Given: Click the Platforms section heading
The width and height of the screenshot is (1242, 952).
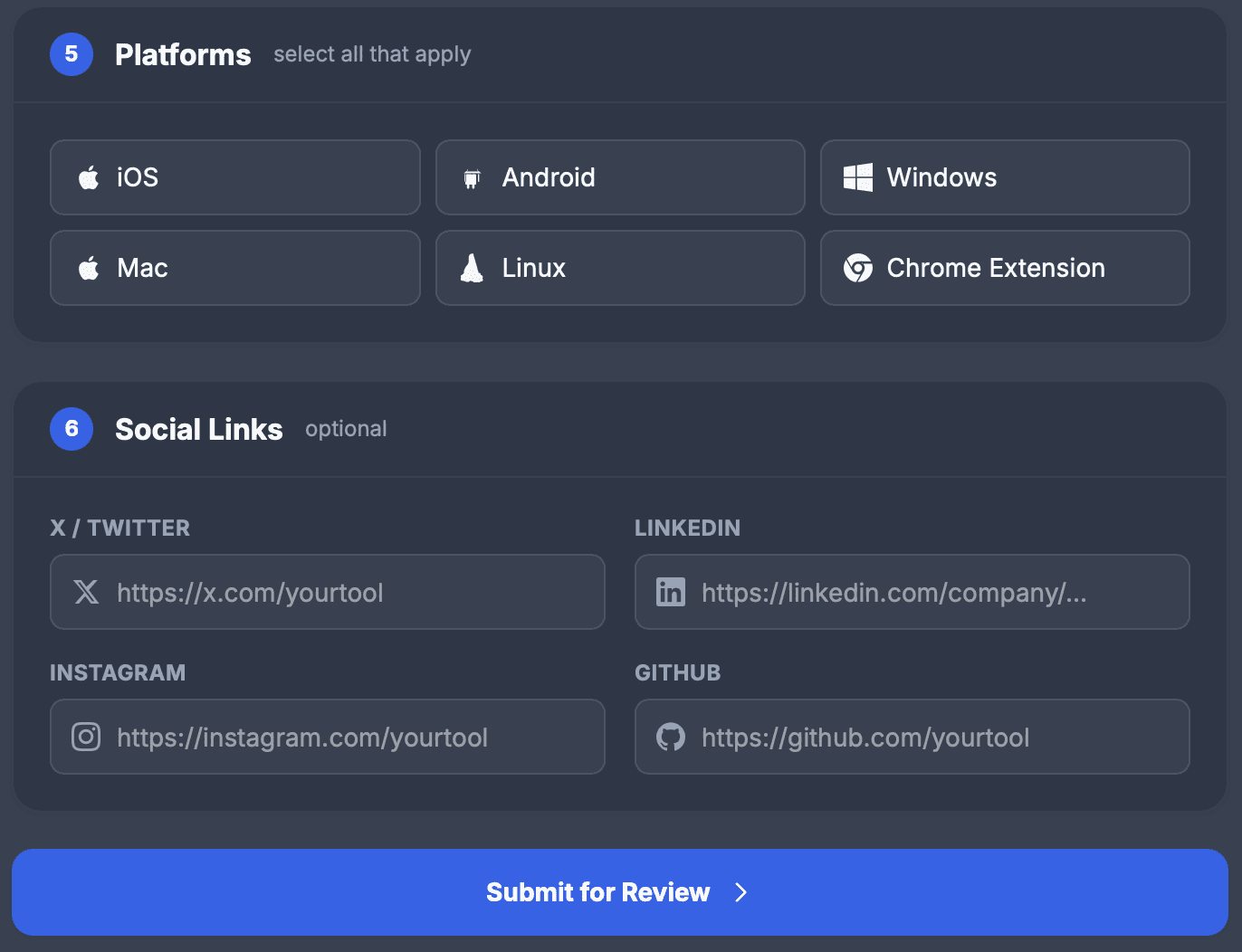Looking at the screenshot, I should tap(183, 54).
